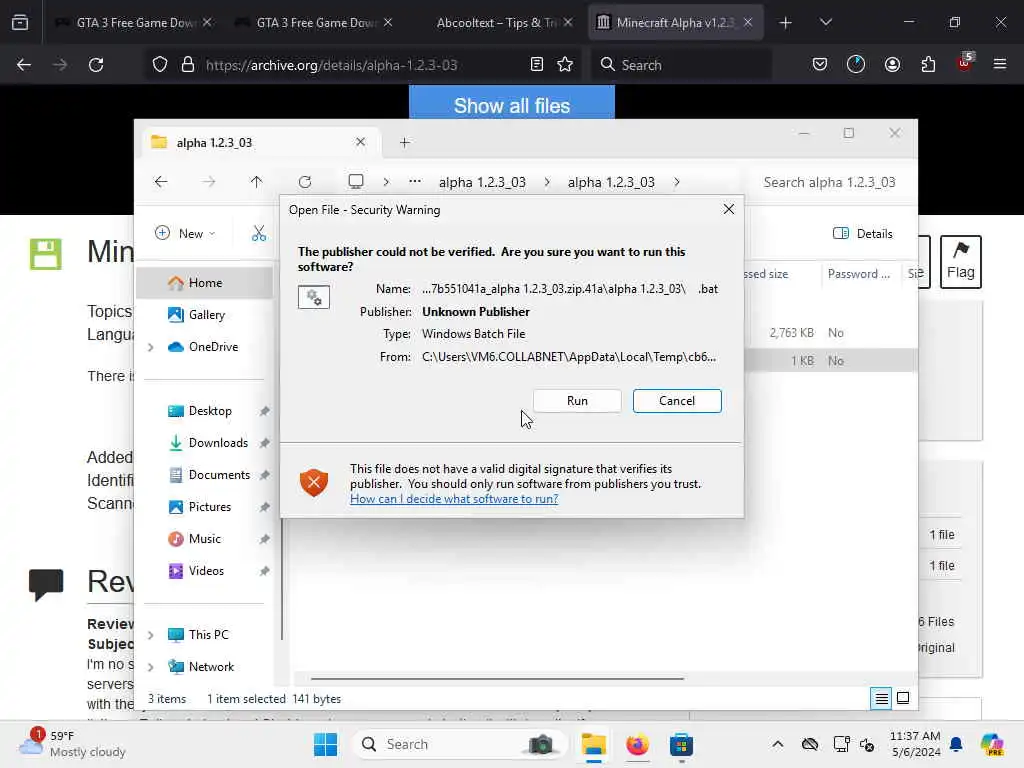
Task: Expand the chevron after the last alpha 1.2.3_03 breadcrumb
Action: point(677,182)
